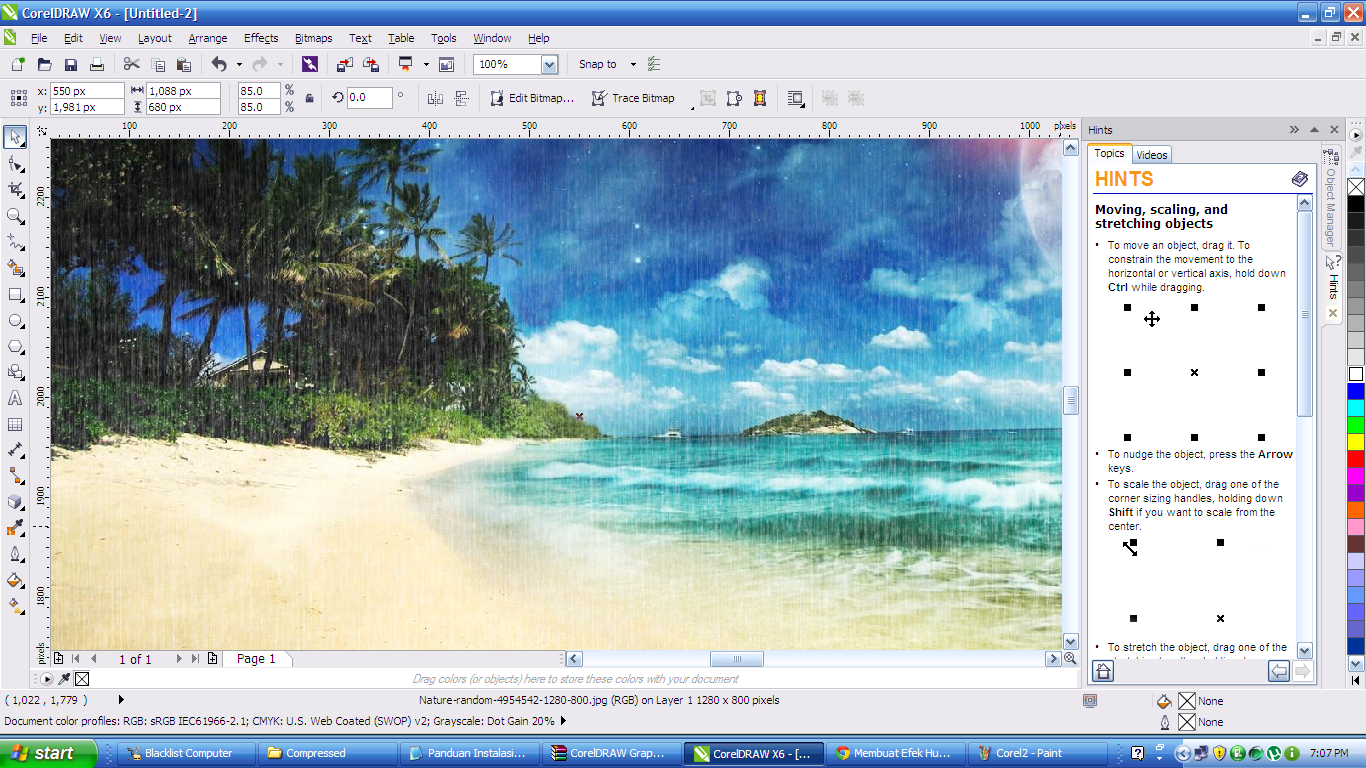Open the zoom level dropdown
Screen dimensions: 1366x768
(547, 63)
